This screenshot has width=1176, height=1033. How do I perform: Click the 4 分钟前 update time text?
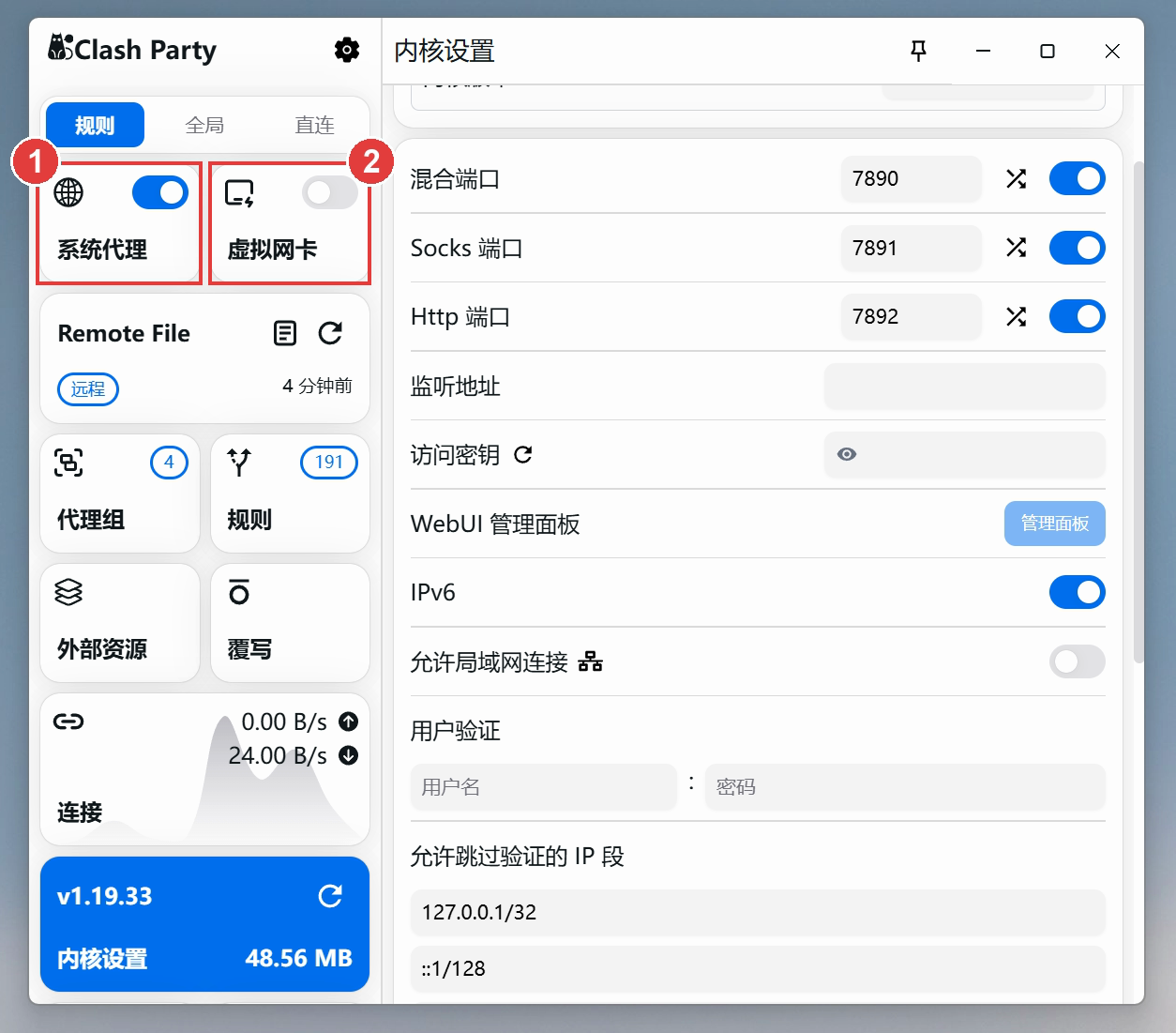(317, 386)
